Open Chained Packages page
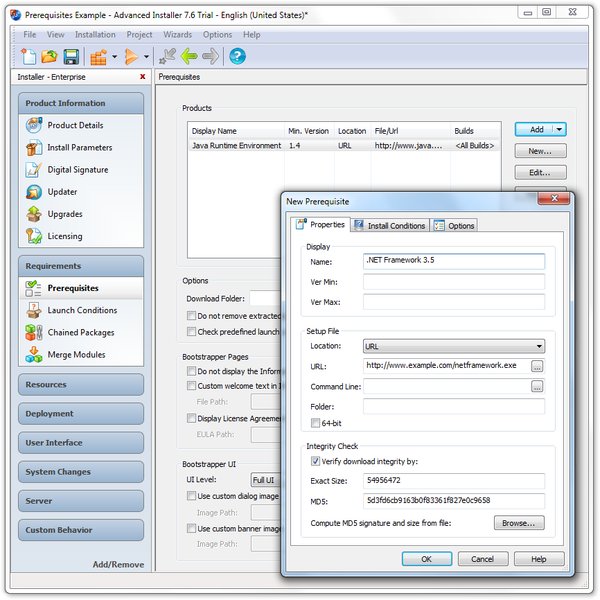This screenshot has height=600, width=600. coord(81,333)
